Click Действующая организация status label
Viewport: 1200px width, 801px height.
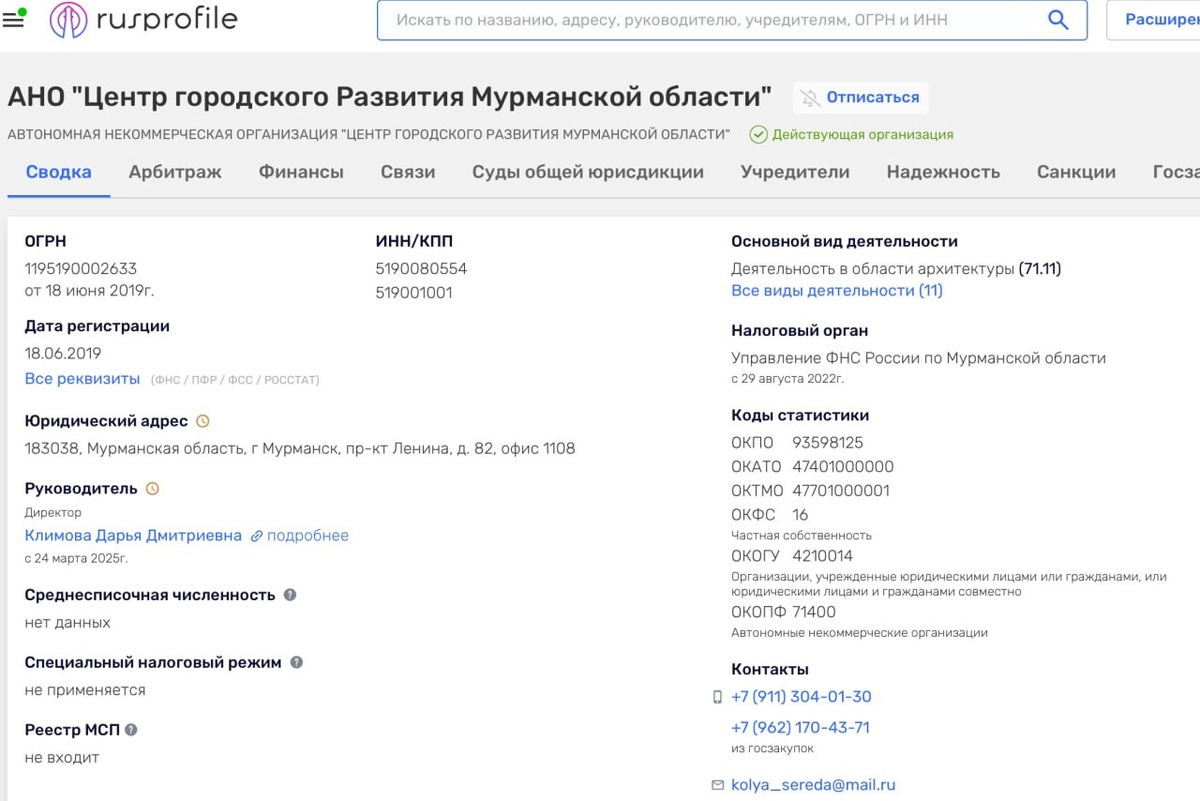pyautogui.click(x=863, y=135)
